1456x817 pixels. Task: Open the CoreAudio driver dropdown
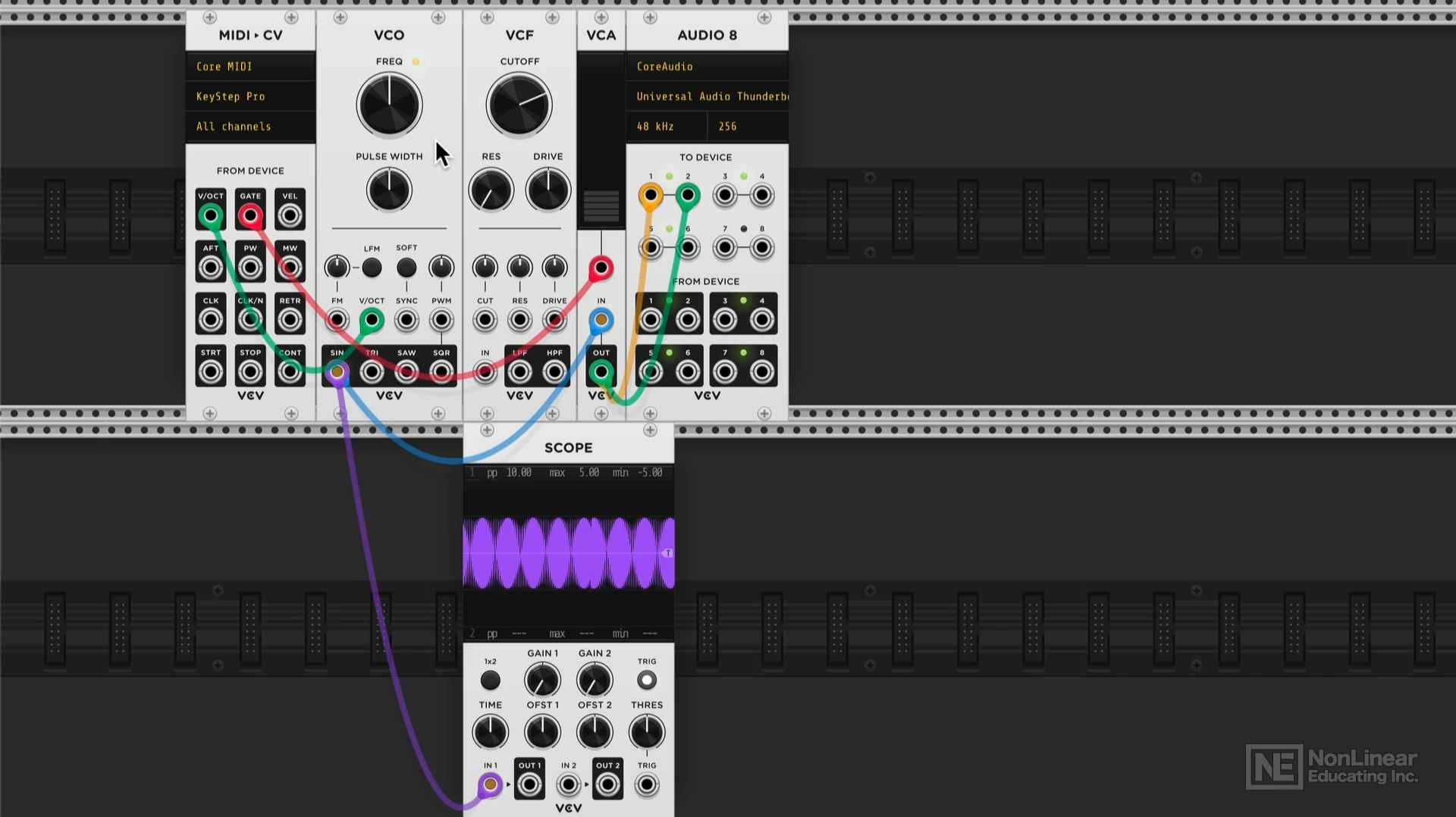point(708,67)
